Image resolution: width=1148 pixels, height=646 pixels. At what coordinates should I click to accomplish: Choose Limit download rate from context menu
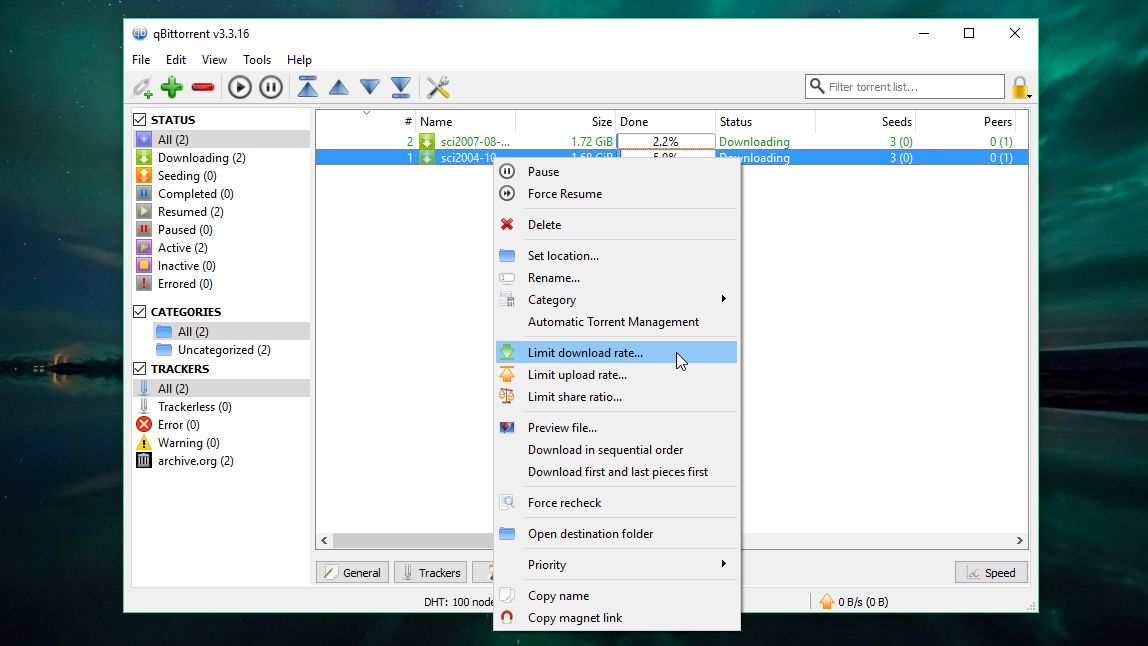tap(583, 352)
